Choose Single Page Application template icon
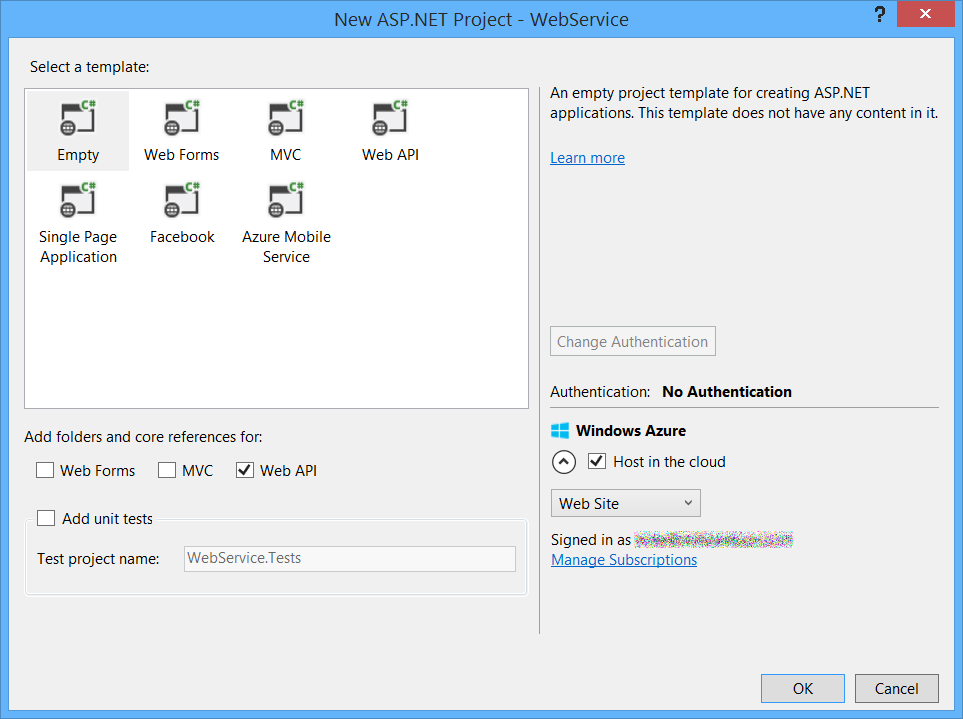Screen dimensions: 963x719 pos(78,201)
